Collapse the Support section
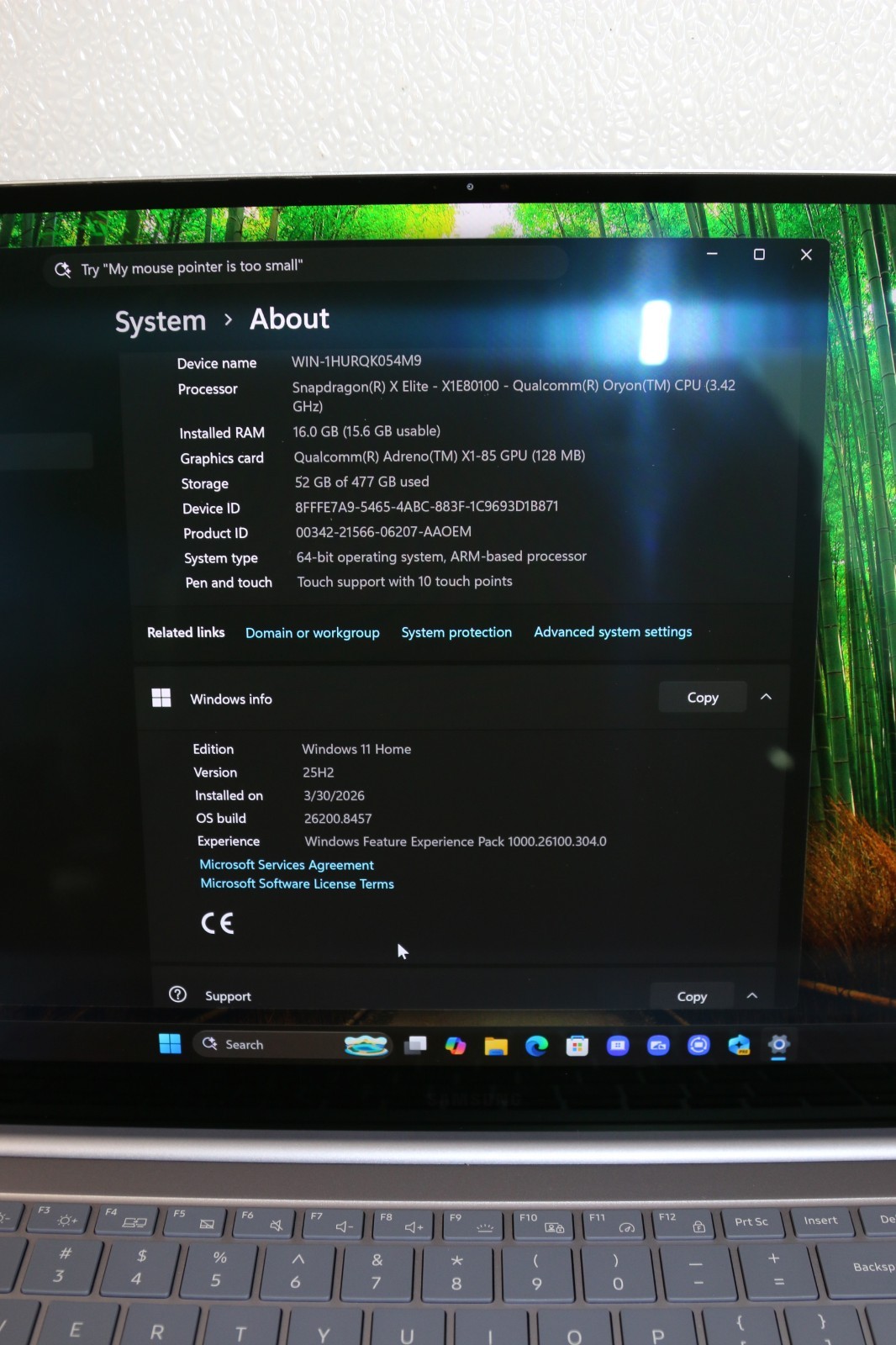This screenshot has height=1345, width=896. click(x=752, y=995)
